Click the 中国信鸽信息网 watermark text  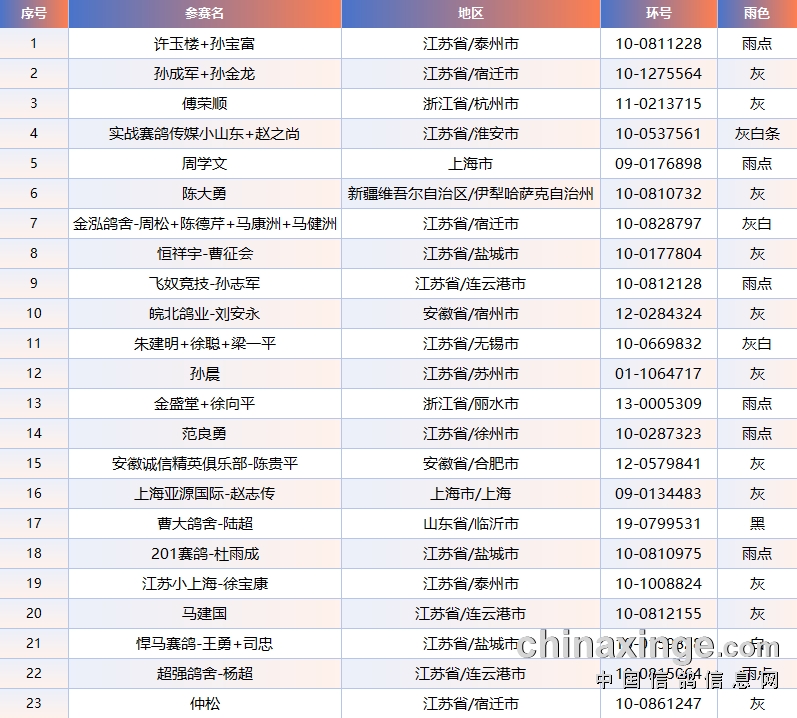coord(686,680)
